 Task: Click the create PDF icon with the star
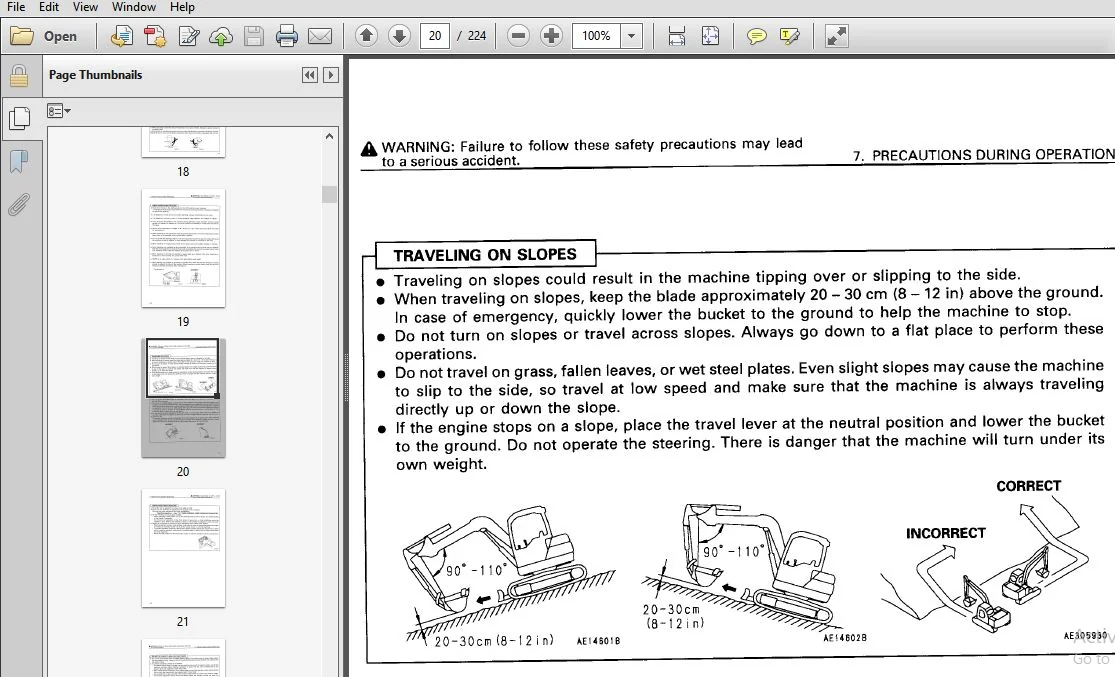tap(155, 36)
